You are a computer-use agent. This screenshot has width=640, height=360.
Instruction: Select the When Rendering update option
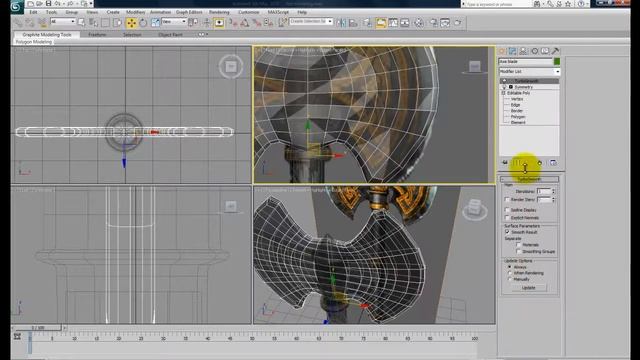click(509, 273)
